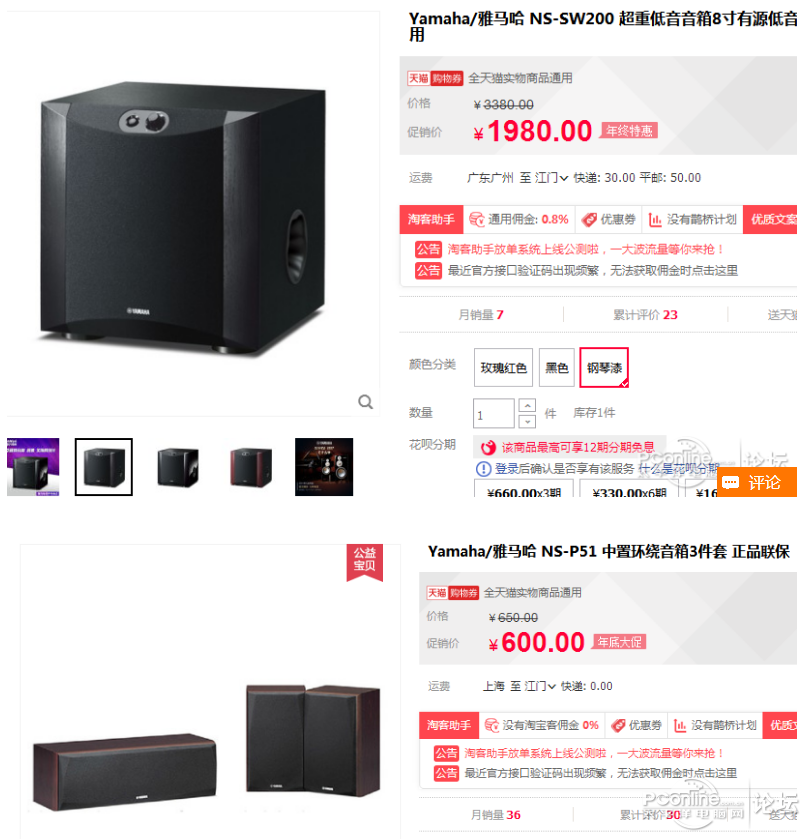Open the 淘客助手 tab in first listing

click(x=431, y=219)
